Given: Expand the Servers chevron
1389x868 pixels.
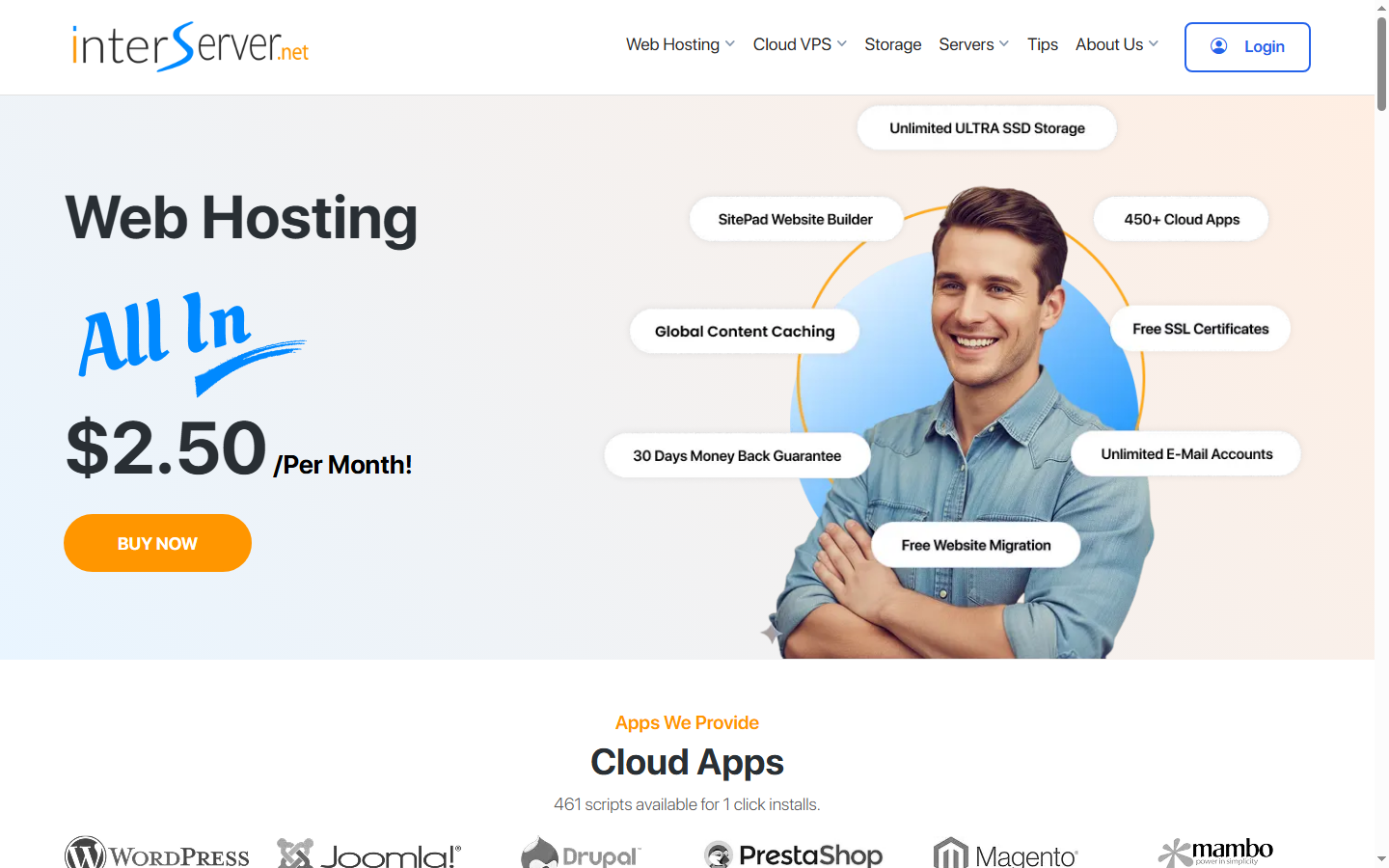Looking at the screenshot, I should click(x=1004, y=44).
